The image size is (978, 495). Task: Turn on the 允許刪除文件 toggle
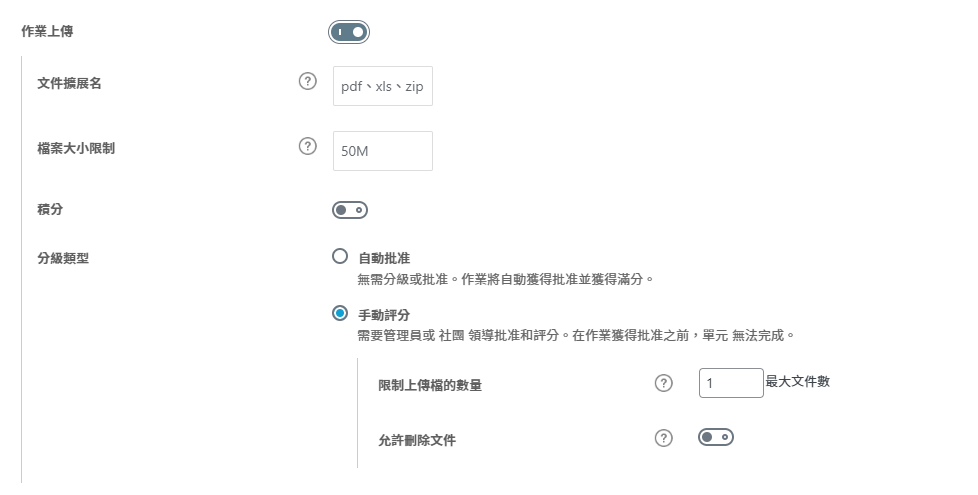point(716,437)
